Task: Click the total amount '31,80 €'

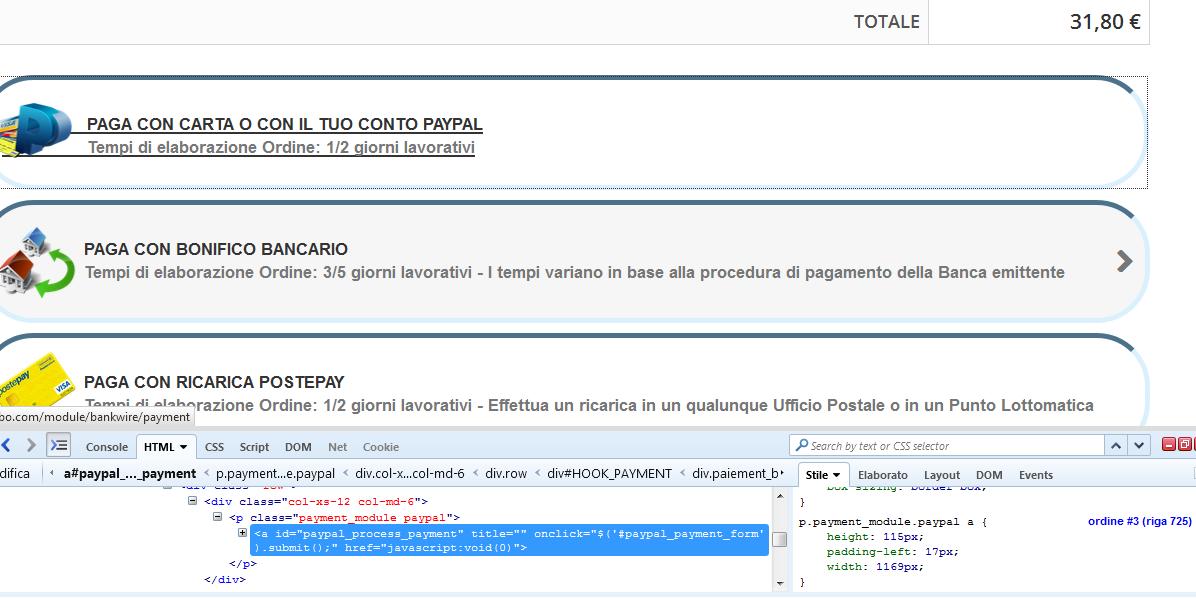Action: 1104,21
